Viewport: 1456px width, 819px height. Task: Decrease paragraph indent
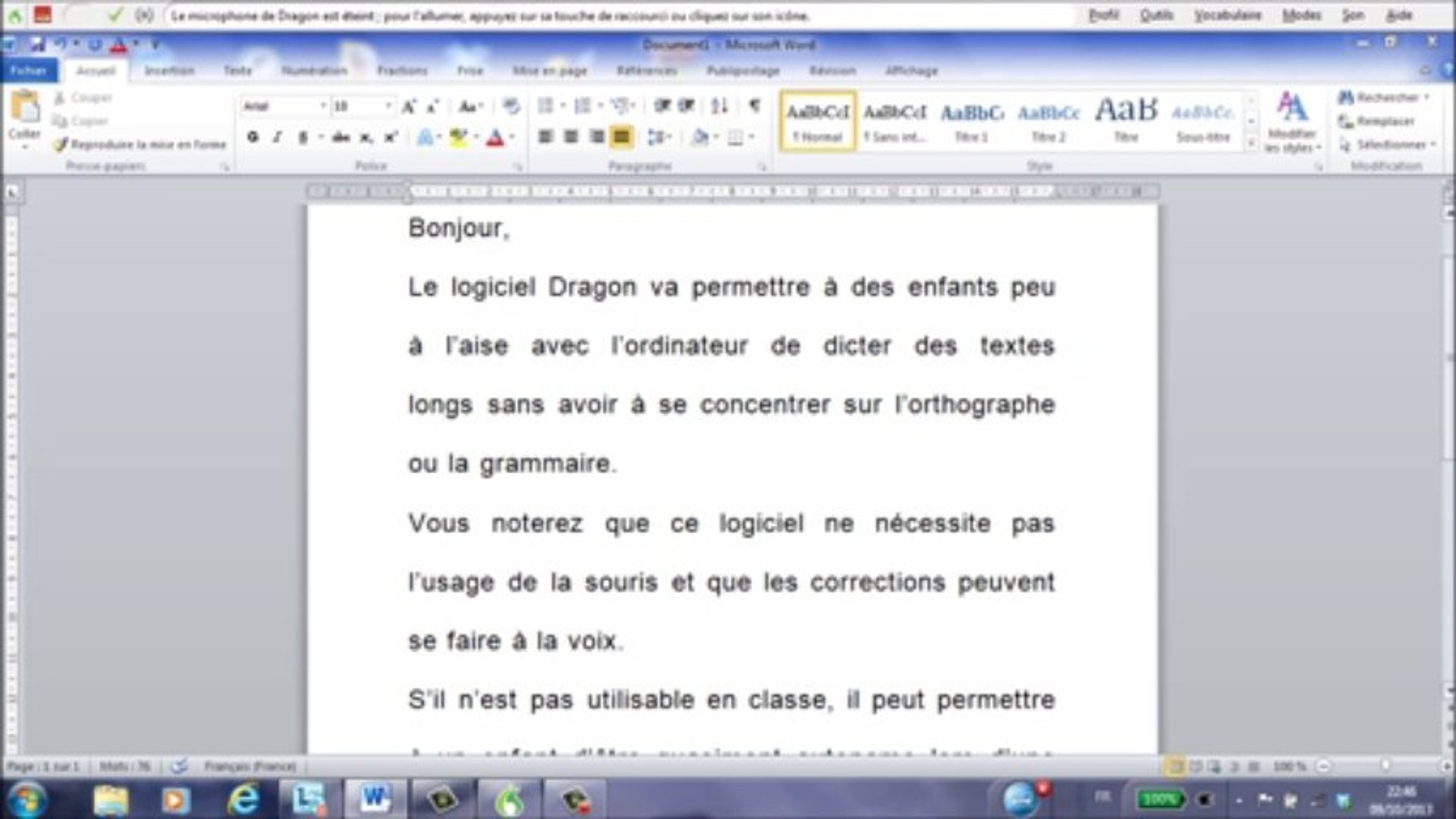(662, 106)
